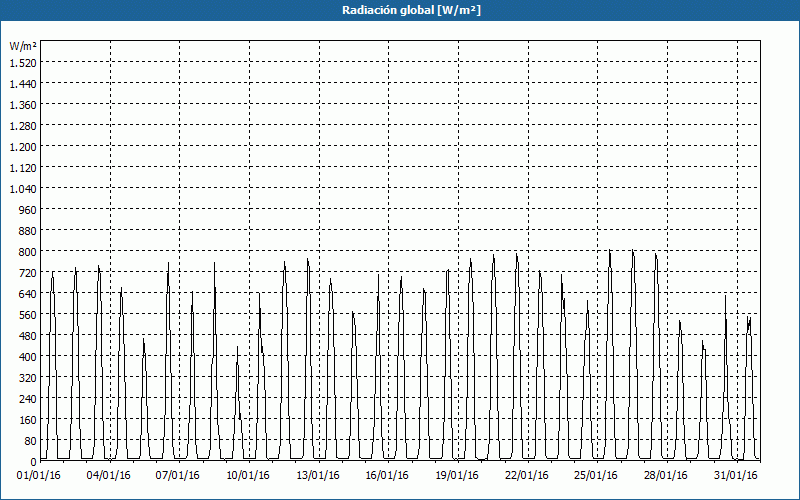Select the 1.200 y-axis value label
Viewport: 800px width, 500px height.
tap(22, 146)
